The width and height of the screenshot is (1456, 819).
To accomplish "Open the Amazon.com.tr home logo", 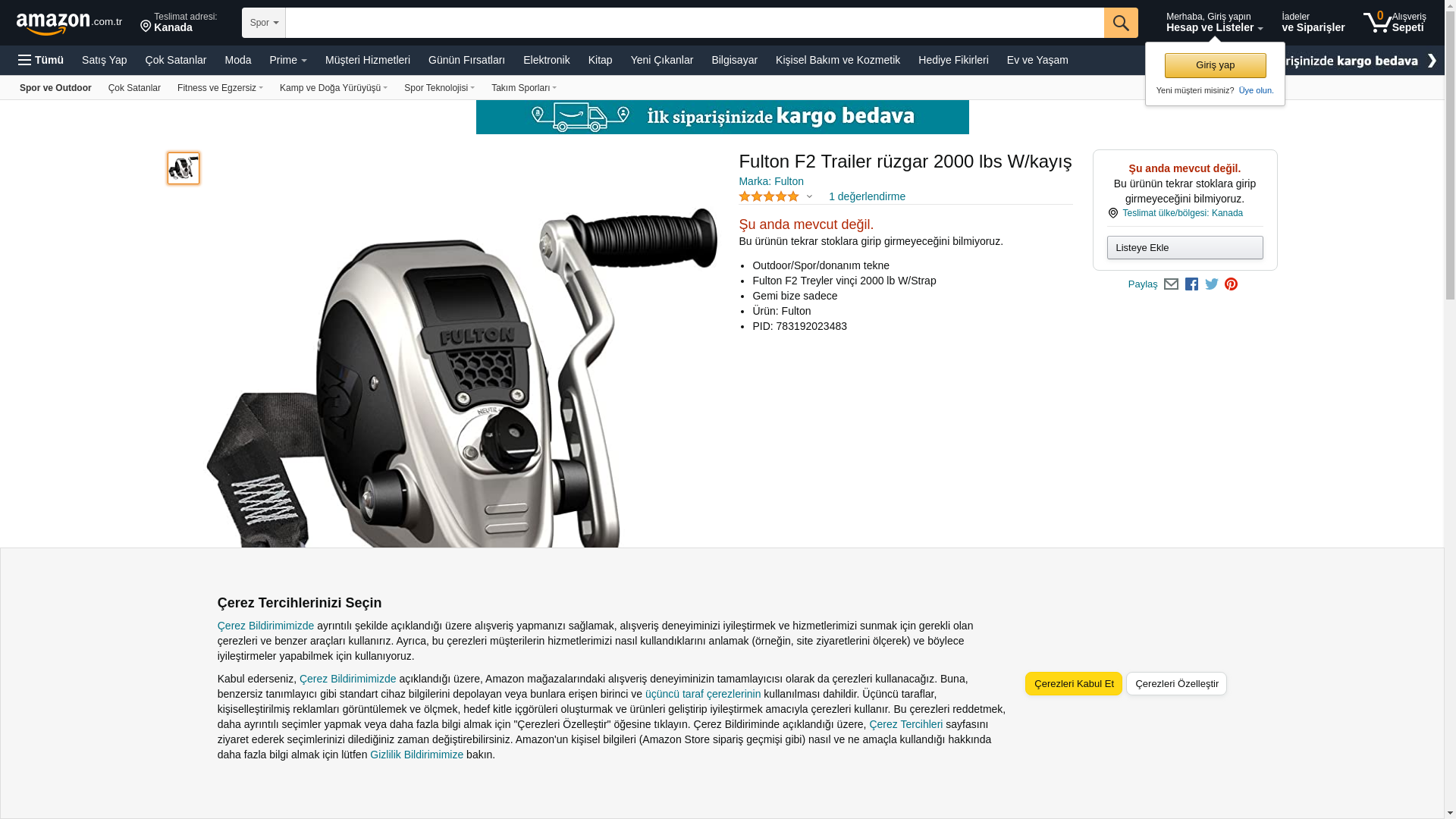I will coord(69,23).
